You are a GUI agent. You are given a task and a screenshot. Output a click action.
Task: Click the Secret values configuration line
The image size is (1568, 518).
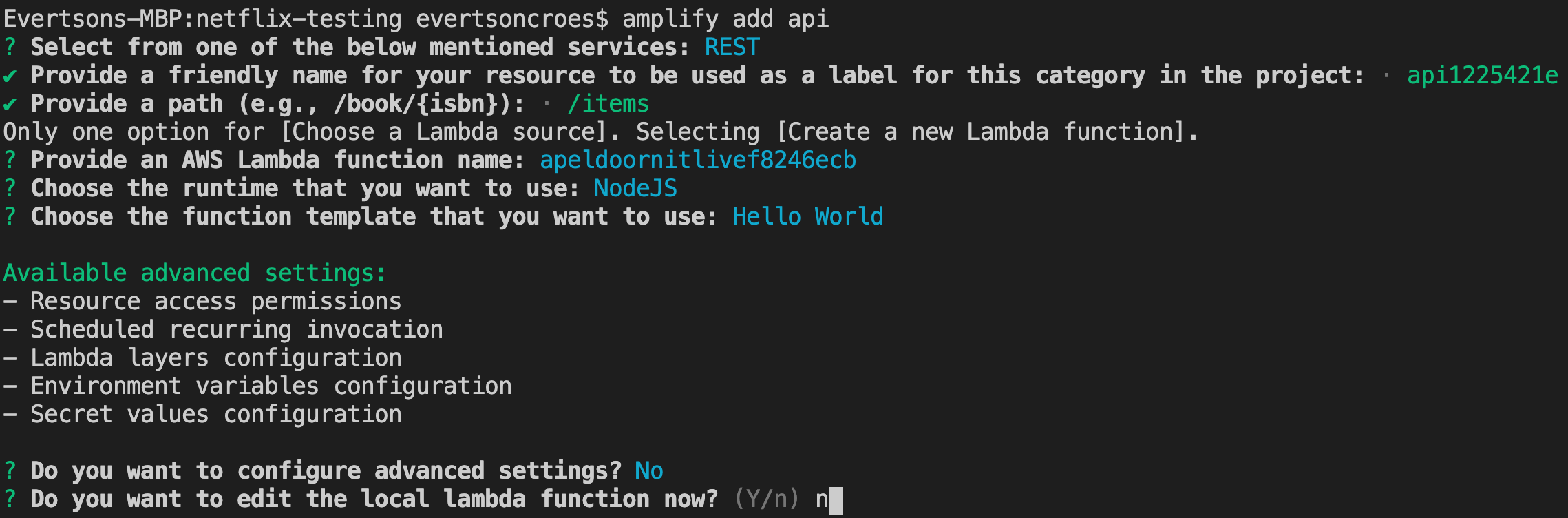point(202,415)
